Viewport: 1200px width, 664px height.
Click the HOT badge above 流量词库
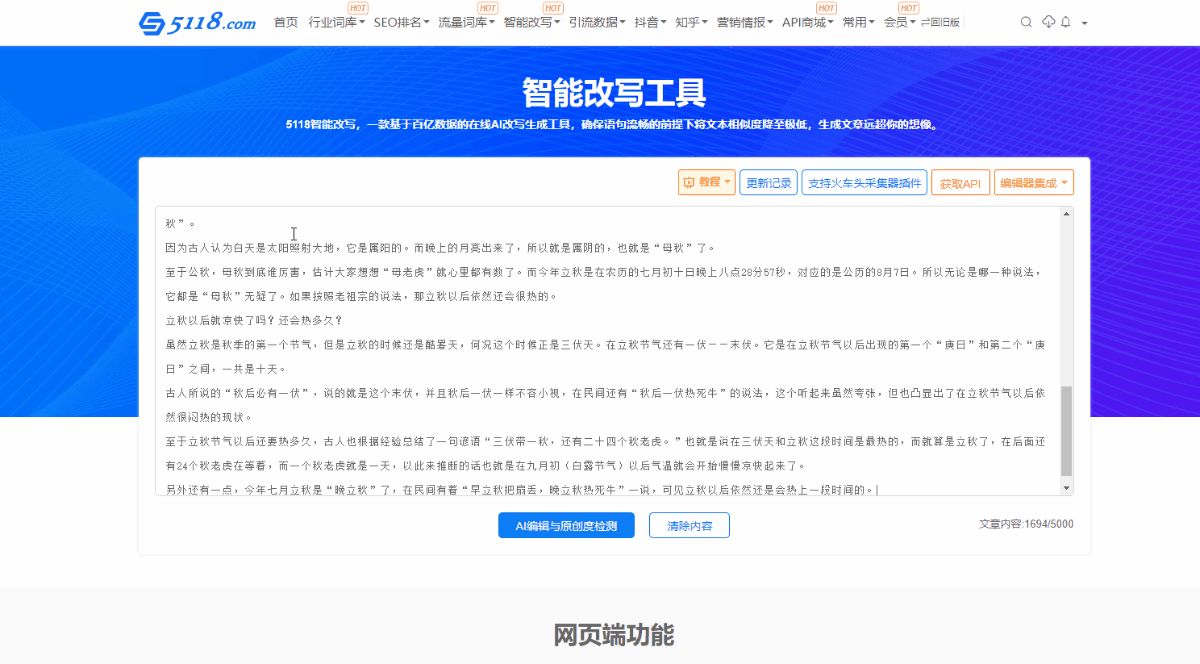(487, 8)
